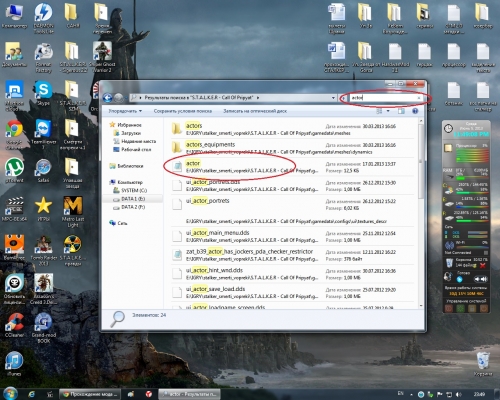The height and width of the screenshot is (400, 500).
Task: Open the yellow star ИГРЫ shortcut
Action: (44, 209)
